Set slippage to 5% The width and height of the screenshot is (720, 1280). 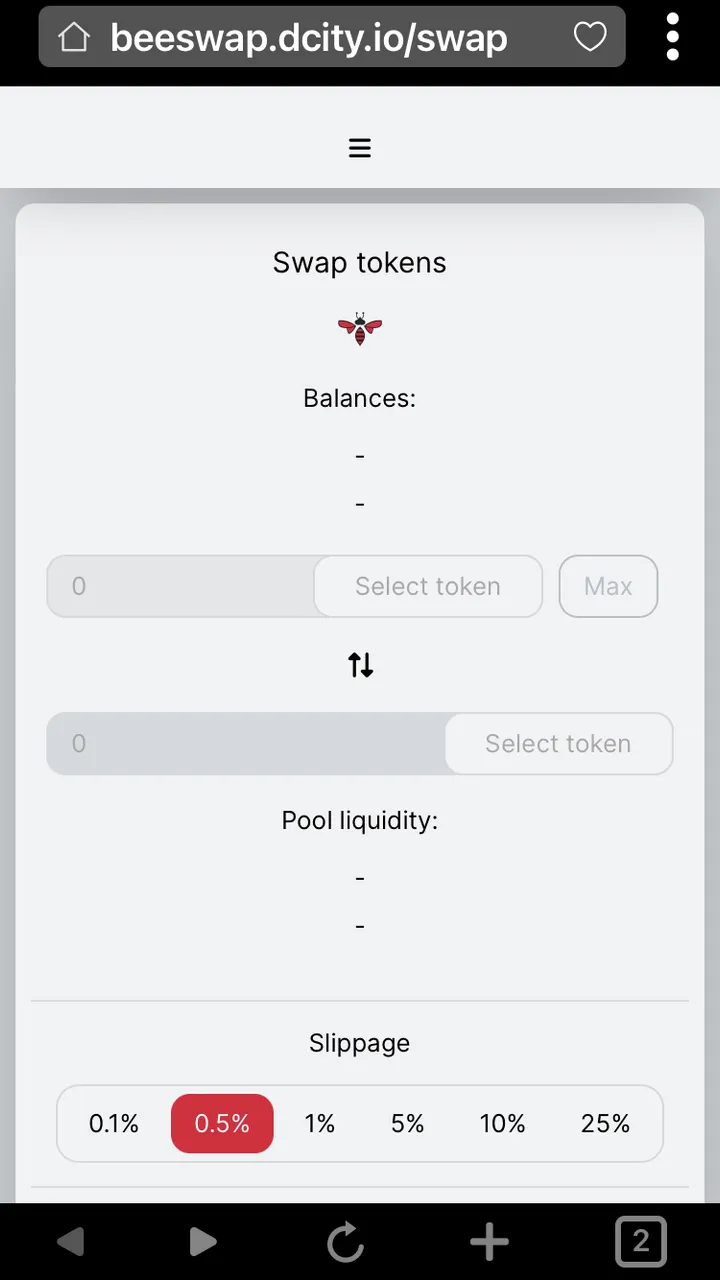point(408,1124)
